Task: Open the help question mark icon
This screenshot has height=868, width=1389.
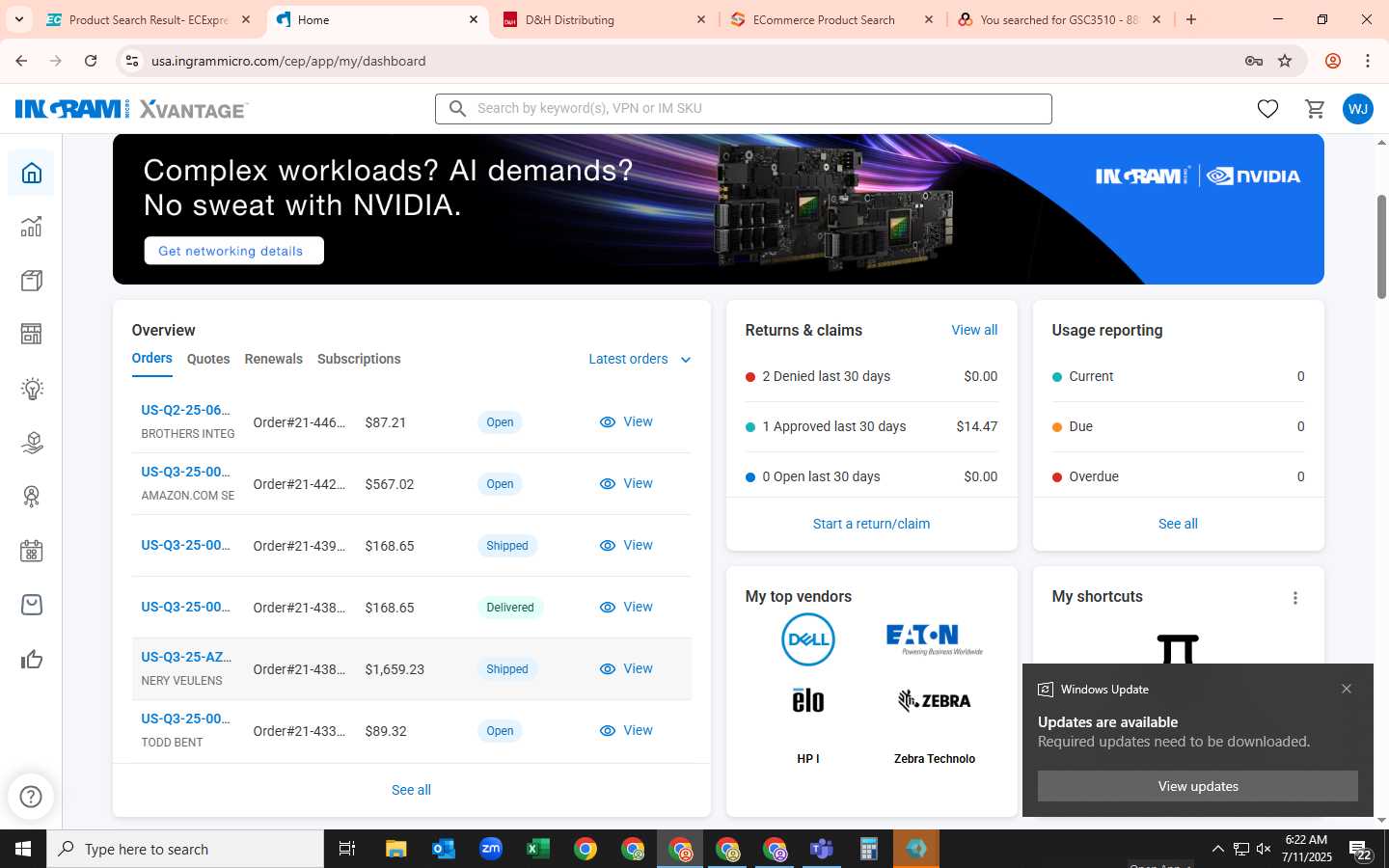Action: pyautogui.click(x=31, y=797)
